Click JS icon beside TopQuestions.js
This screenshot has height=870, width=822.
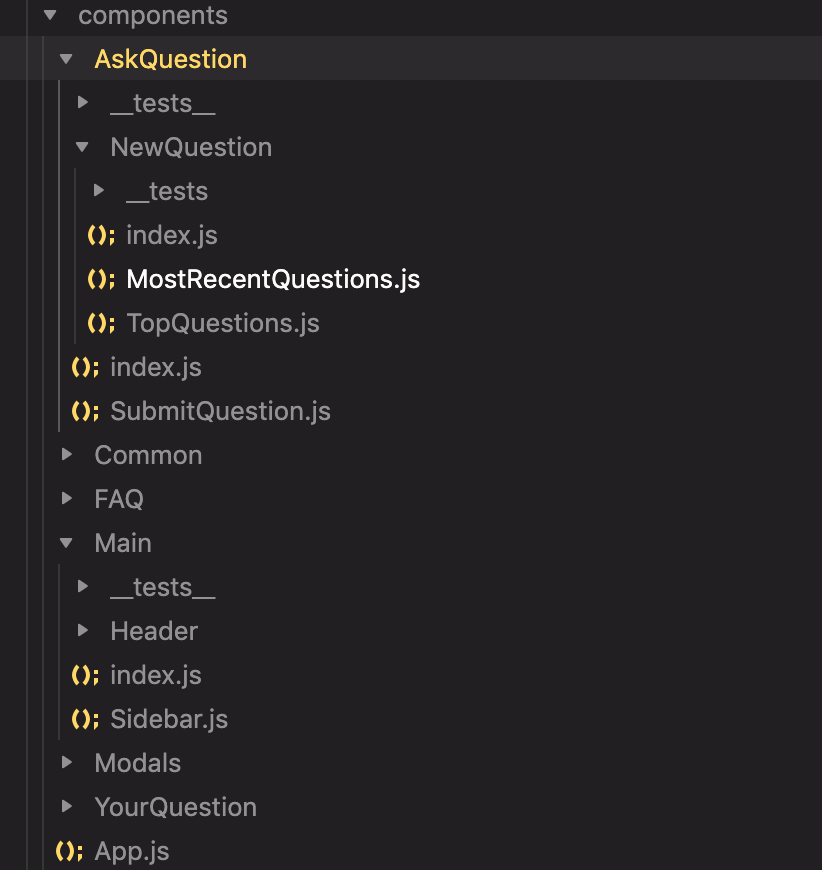(101, 323)
